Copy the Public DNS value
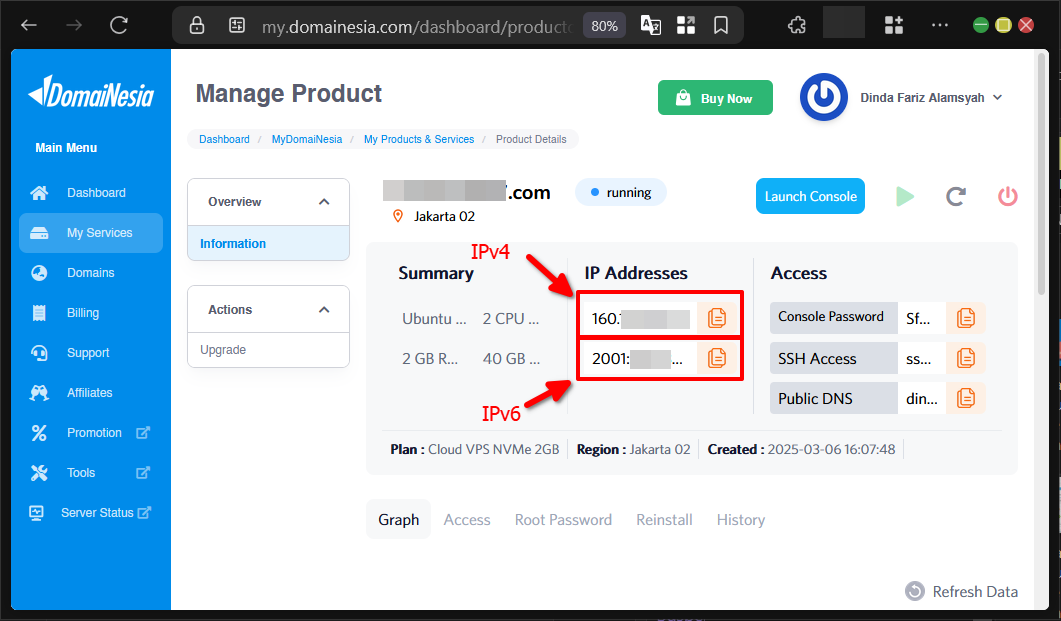Screen dimensions: 1061x621 coord(965,397)
